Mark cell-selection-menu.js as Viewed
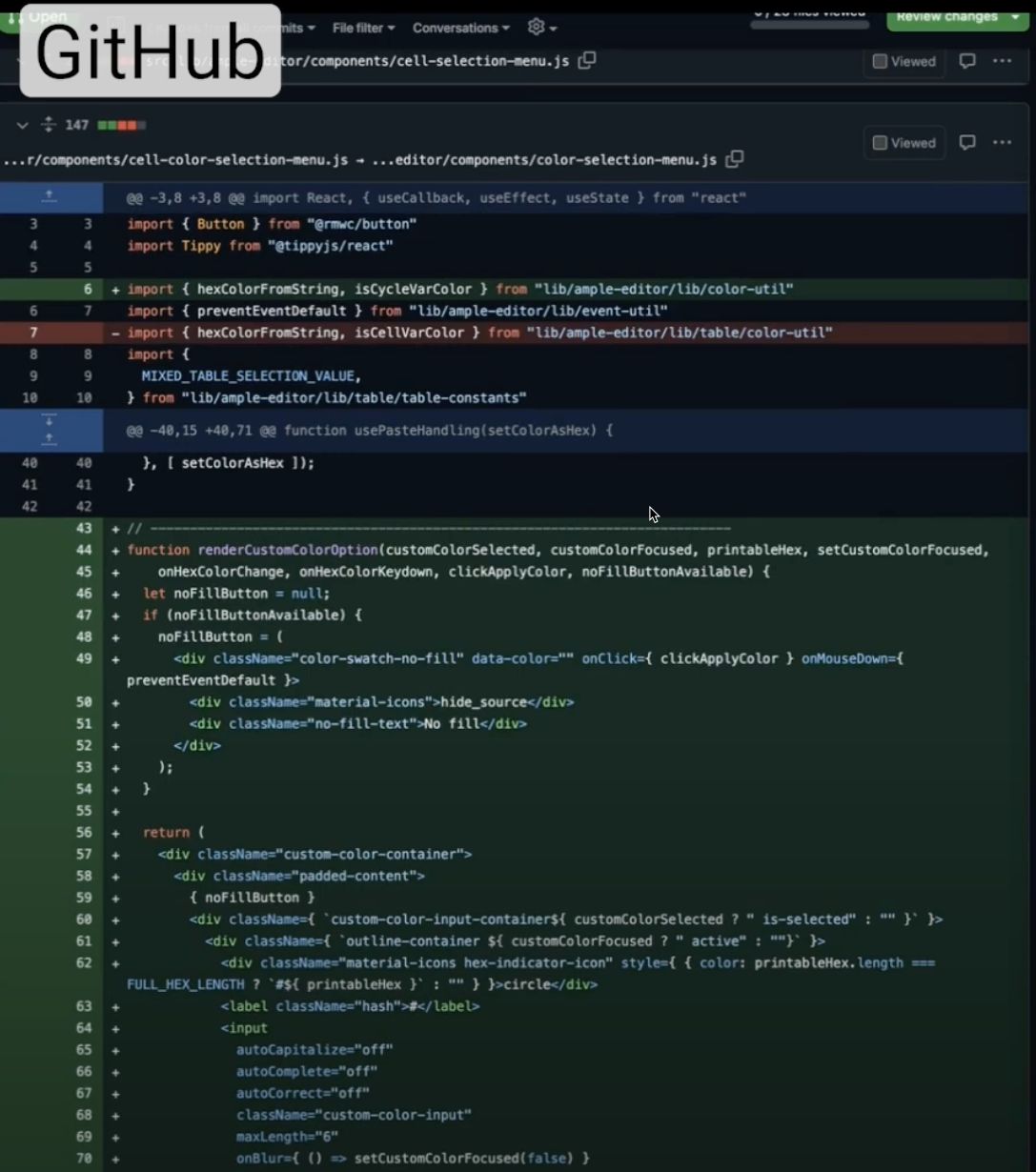This screenshot has width=1036, height=1172. pos(904,61)
